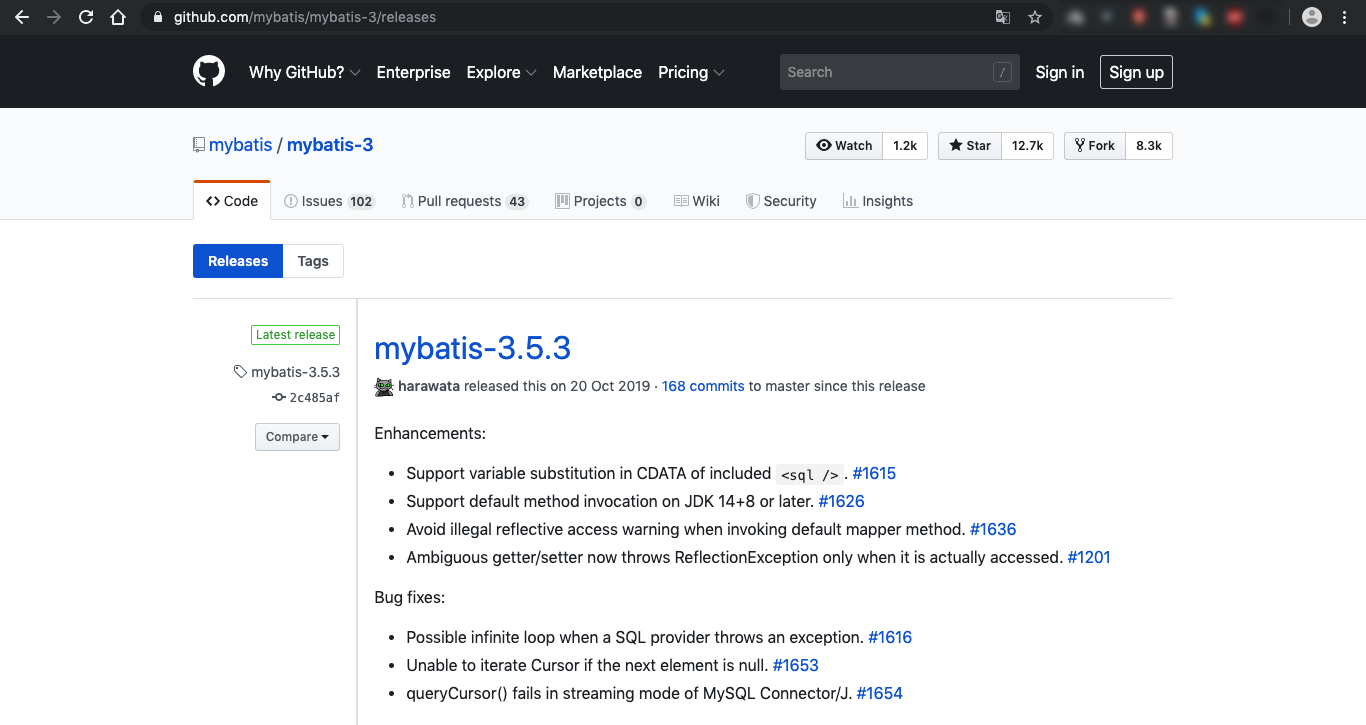Open the Issues tab
Screen dimensions: 1366x725
pos(328,201)
